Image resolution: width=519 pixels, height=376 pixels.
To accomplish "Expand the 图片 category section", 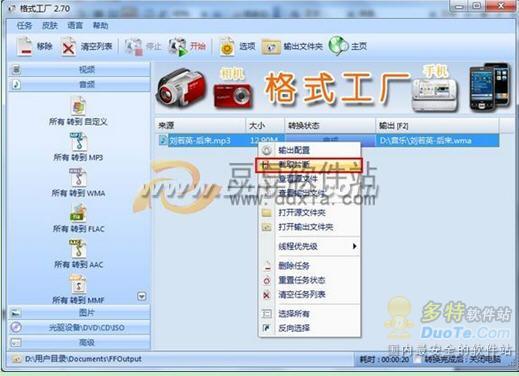I will click(79, 313).
